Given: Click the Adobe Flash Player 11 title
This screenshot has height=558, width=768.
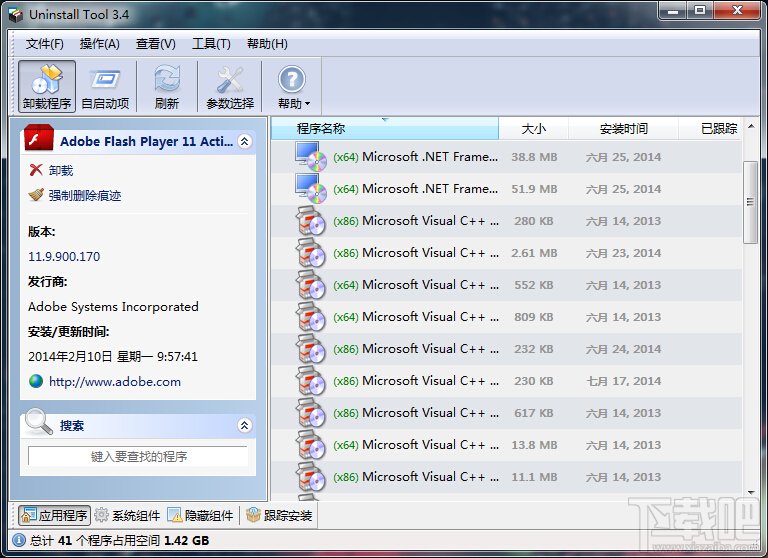Looking at the screenshot, I should coord(146,142).
